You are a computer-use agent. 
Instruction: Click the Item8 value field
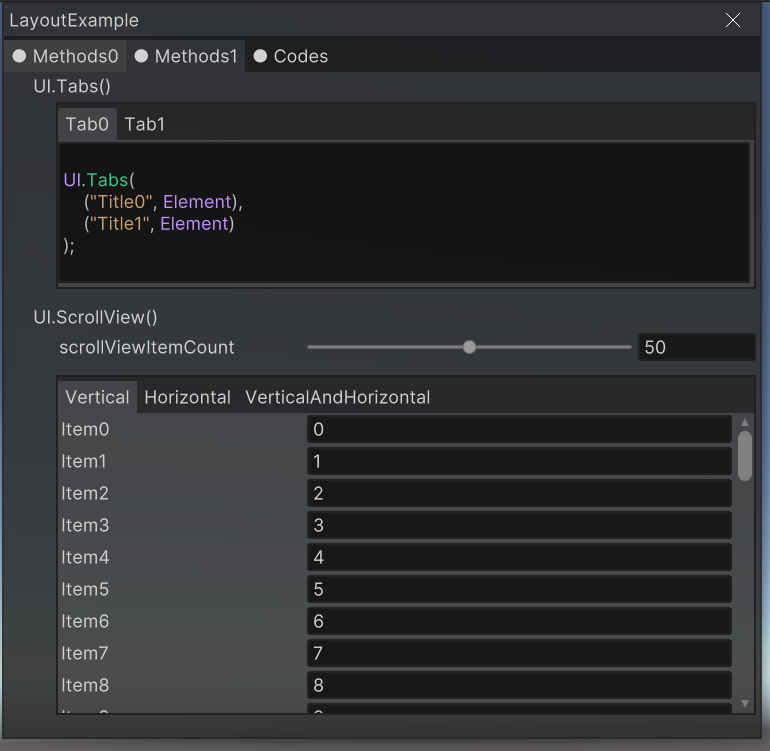point(519,685)
